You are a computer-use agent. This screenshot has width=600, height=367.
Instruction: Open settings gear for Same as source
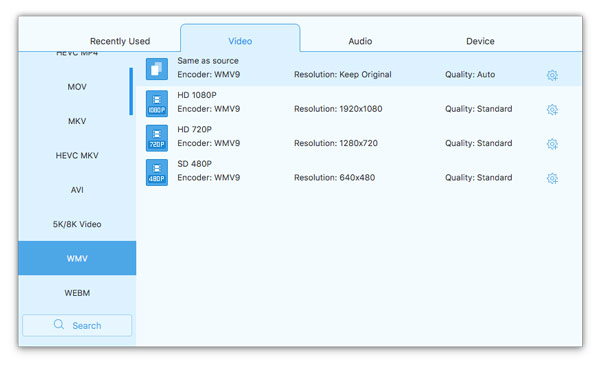click(x=552, y=75)
